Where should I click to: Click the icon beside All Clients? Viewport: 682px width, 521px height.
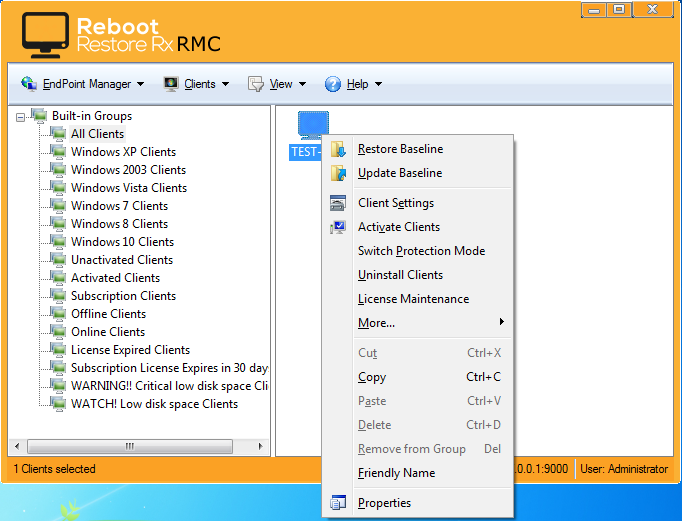tap(58, 134)
